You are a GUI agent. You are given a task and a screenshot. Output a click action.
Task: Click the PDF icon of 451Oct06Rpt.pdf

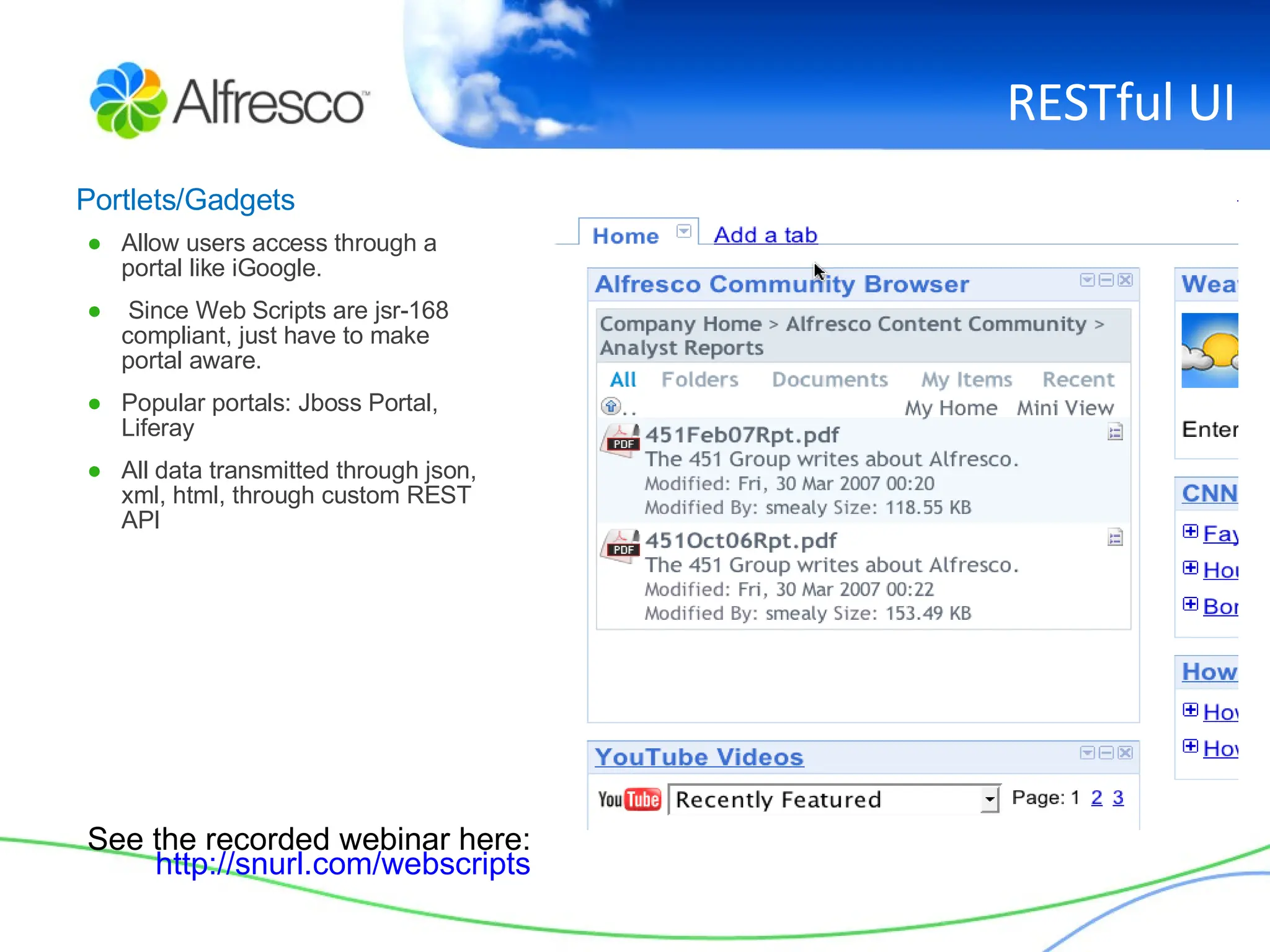[620, 546]
